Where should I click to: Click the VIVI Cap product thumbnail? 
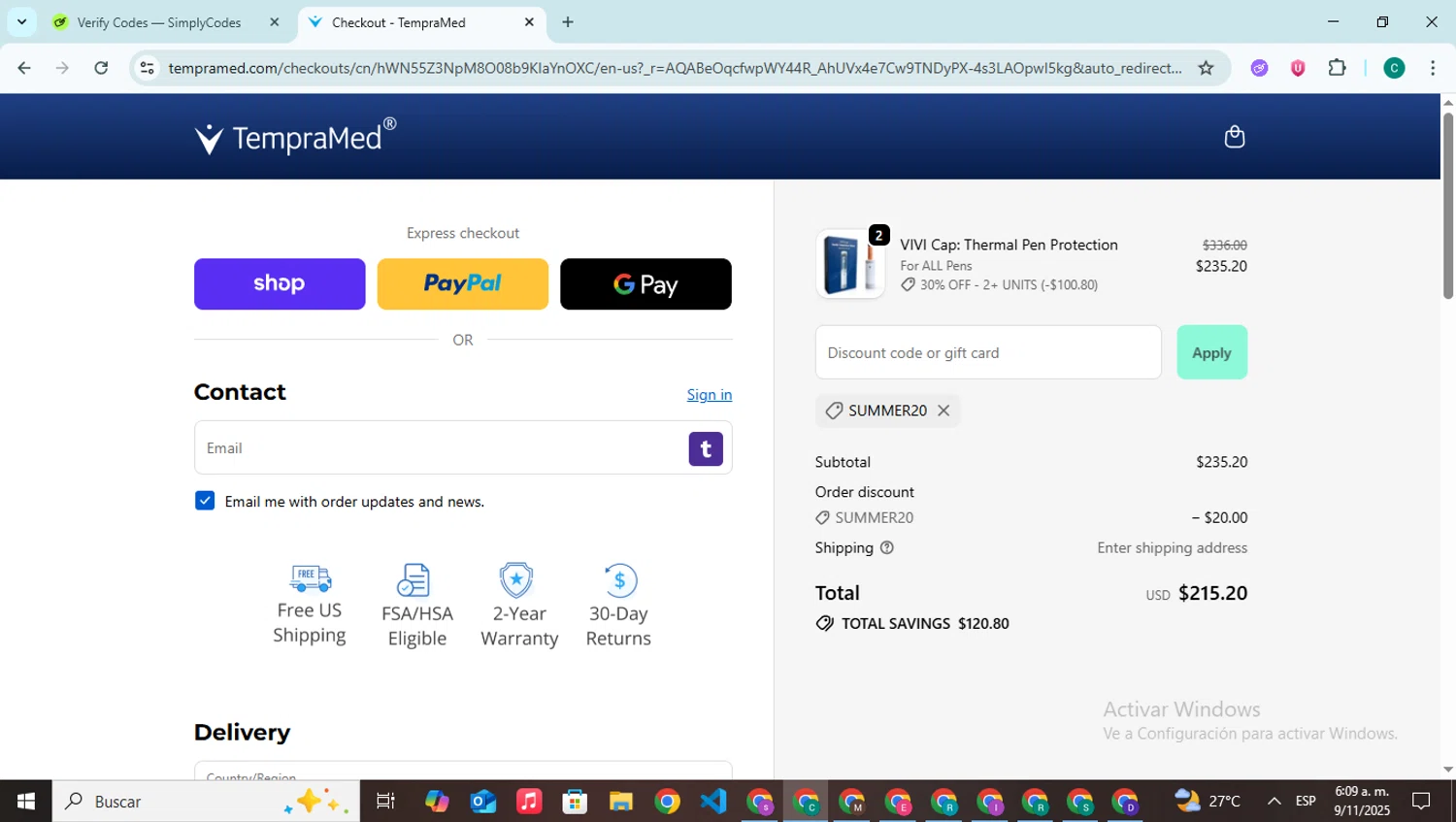tap(850, 264)
